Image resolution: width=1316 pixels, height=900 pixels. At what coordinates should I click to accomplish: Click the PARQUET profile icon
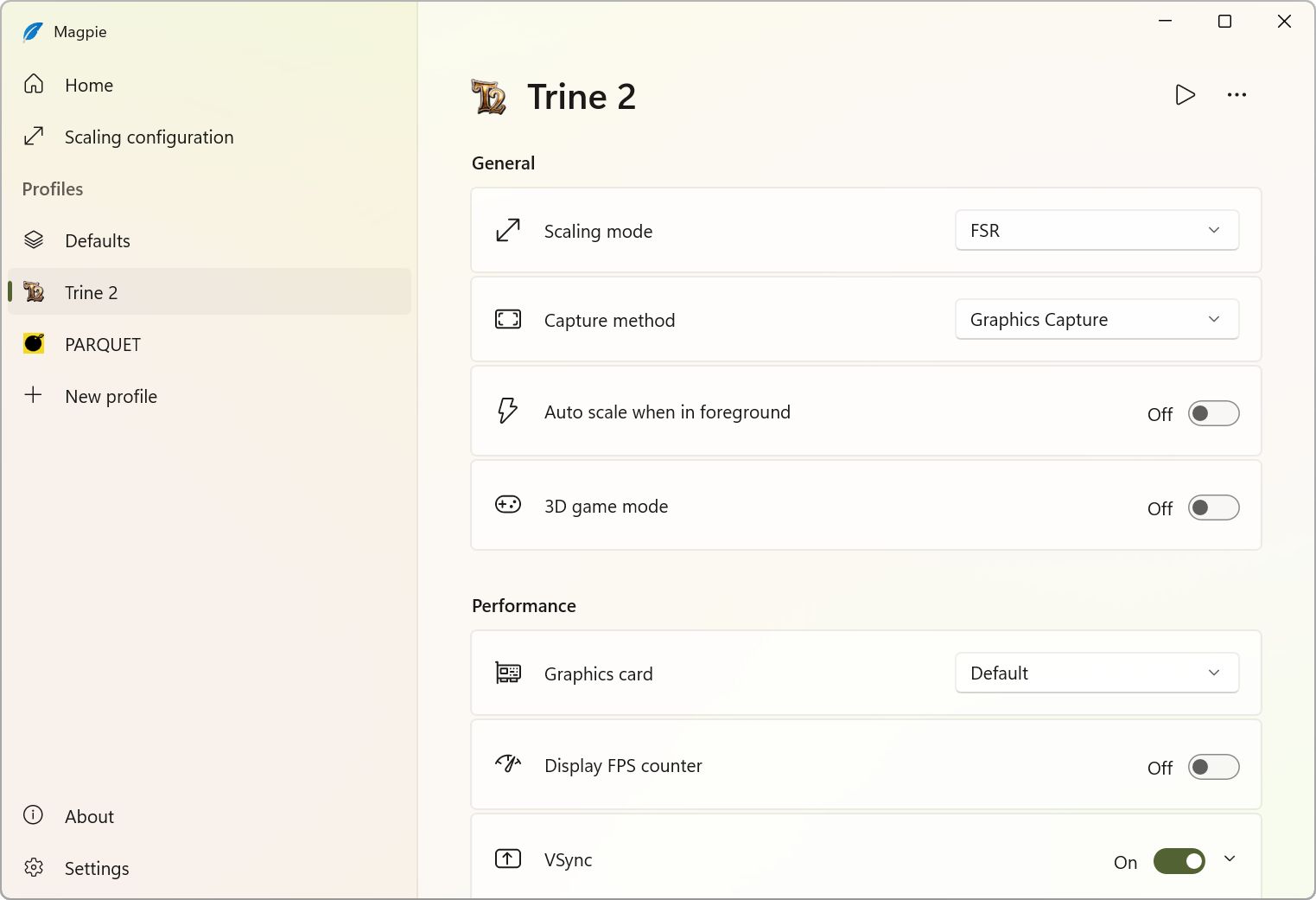[34, 343]
